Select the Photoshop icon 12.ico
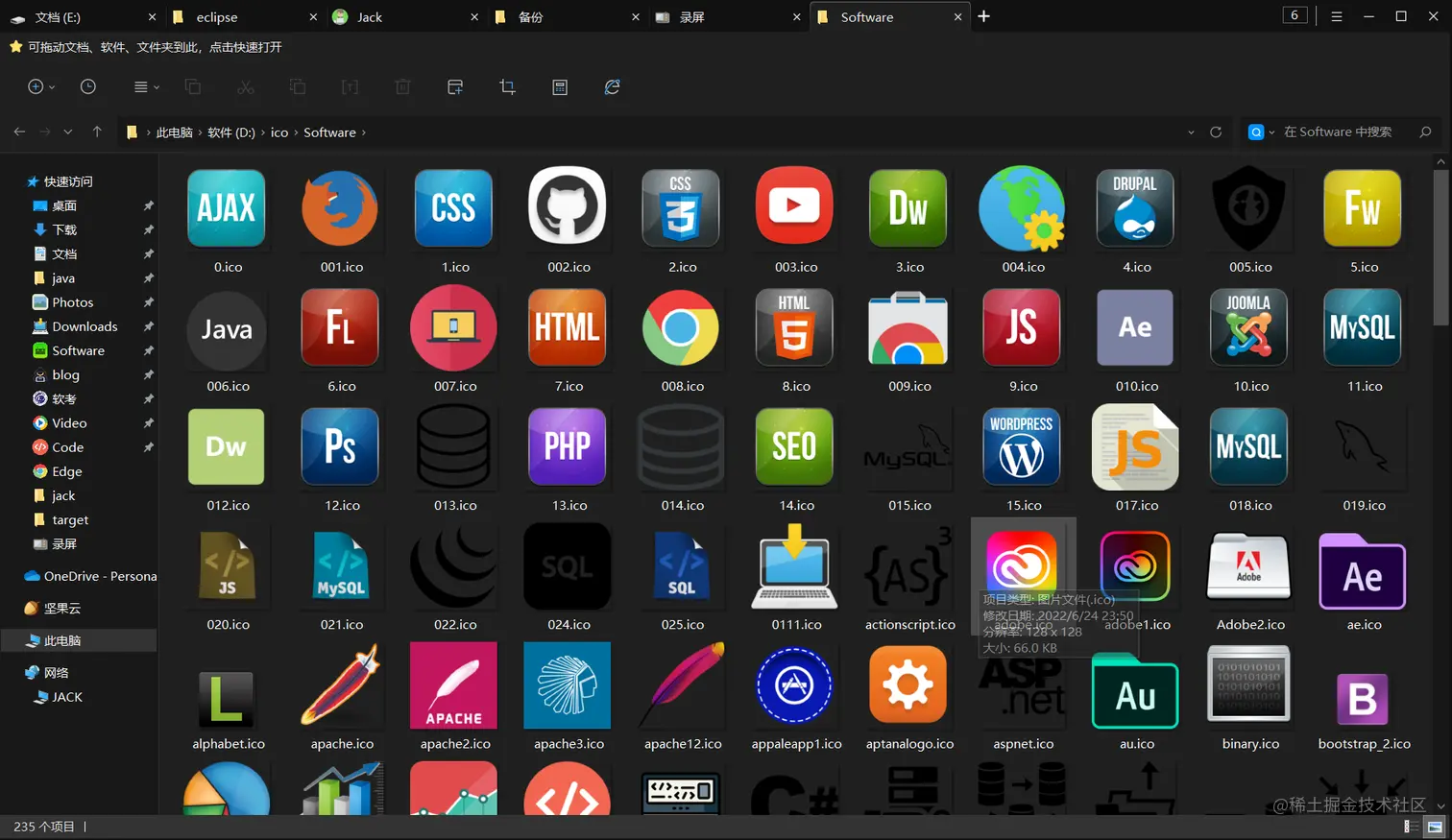Viewport: 1452px width, 840px height. (341, 447)
